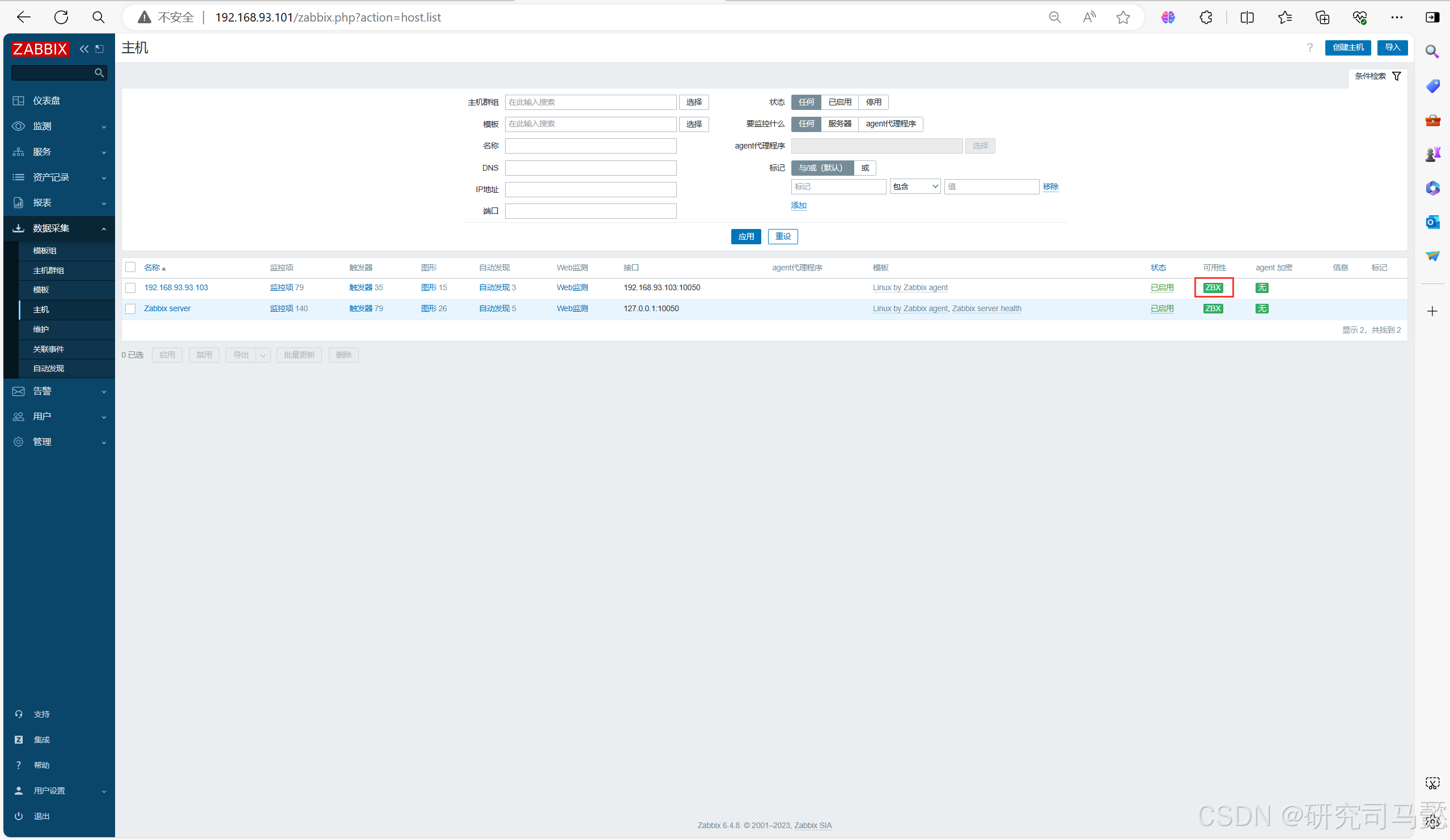Open the 包含 tag operator dropdown
This screenshot has height=840, width=1450.
coord(915,186)
